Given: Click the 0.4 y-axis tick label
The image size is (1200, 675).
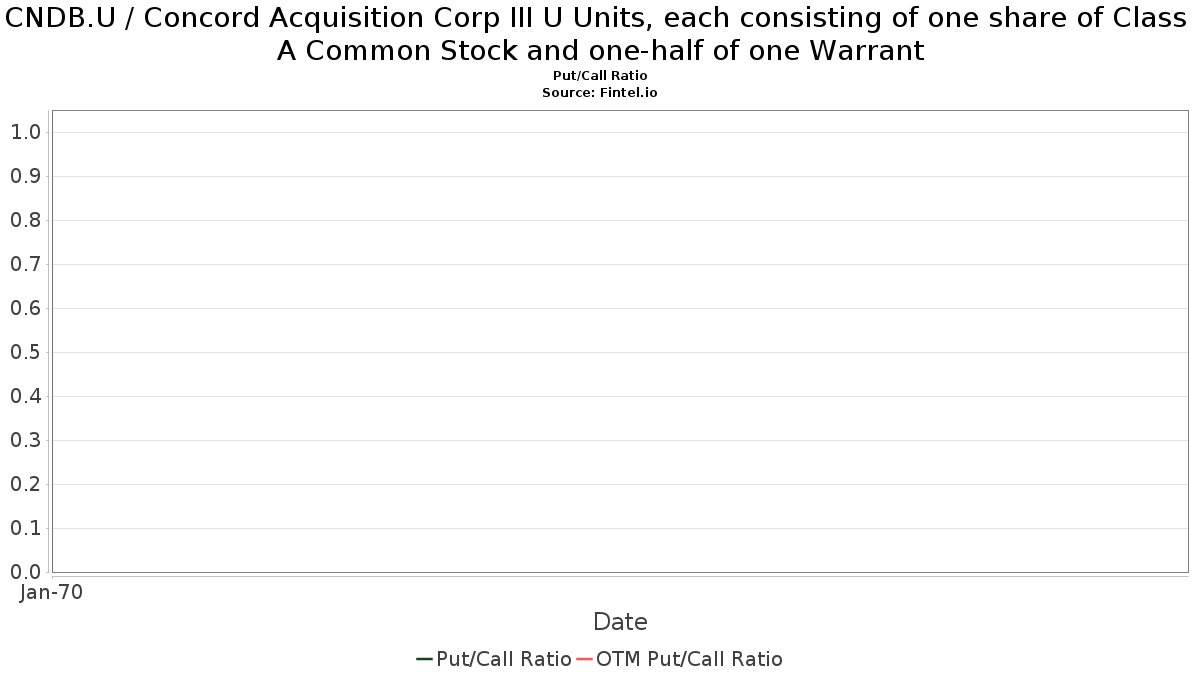Looking at the screenshot, I should (x=25, y=396).
